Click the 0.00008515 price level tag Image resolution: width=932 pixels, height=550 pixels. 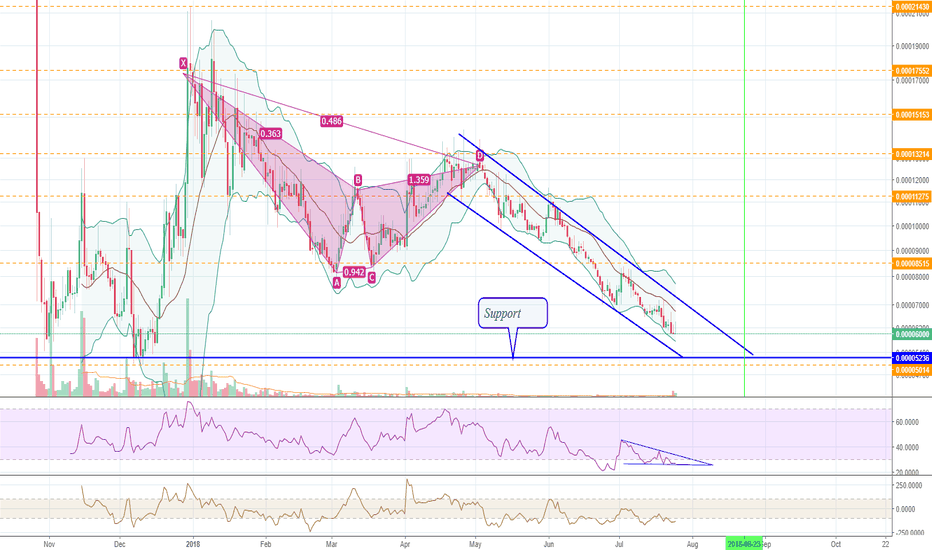coord(912,263)
